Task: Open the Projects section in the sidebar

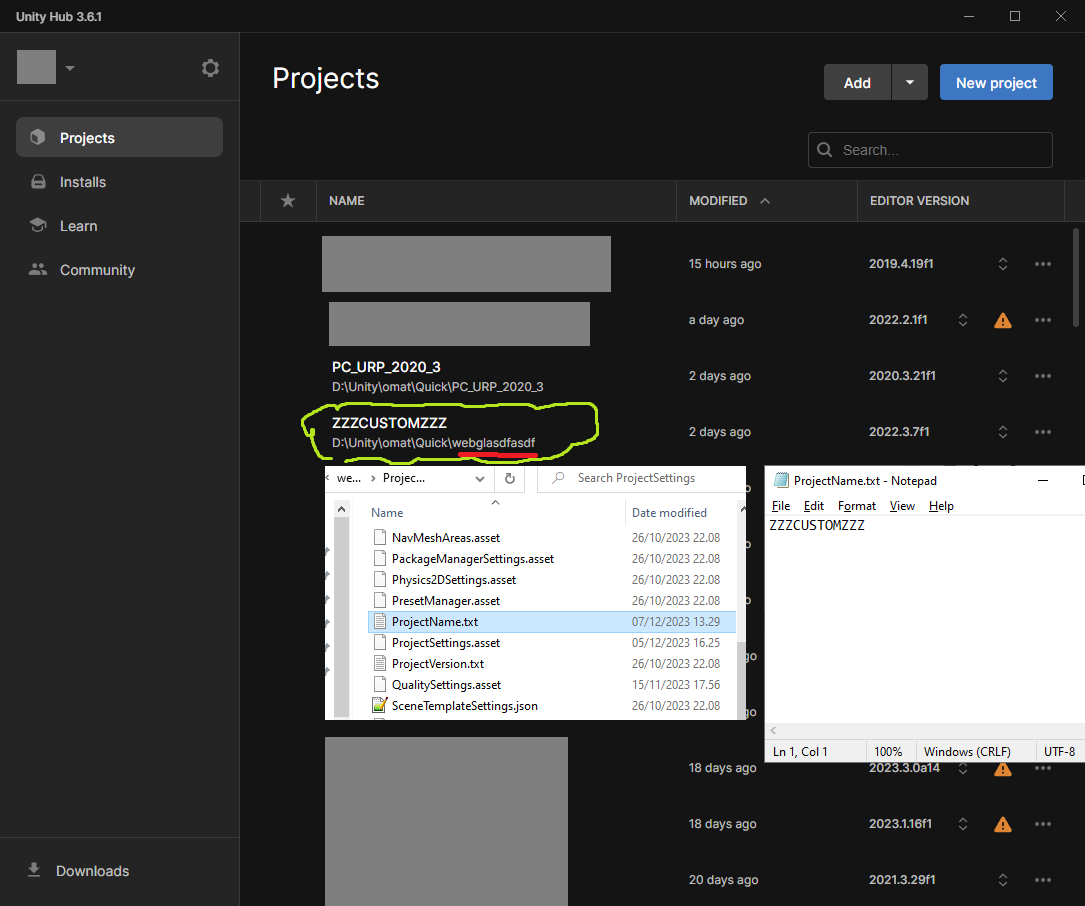Action: point(87,137)
